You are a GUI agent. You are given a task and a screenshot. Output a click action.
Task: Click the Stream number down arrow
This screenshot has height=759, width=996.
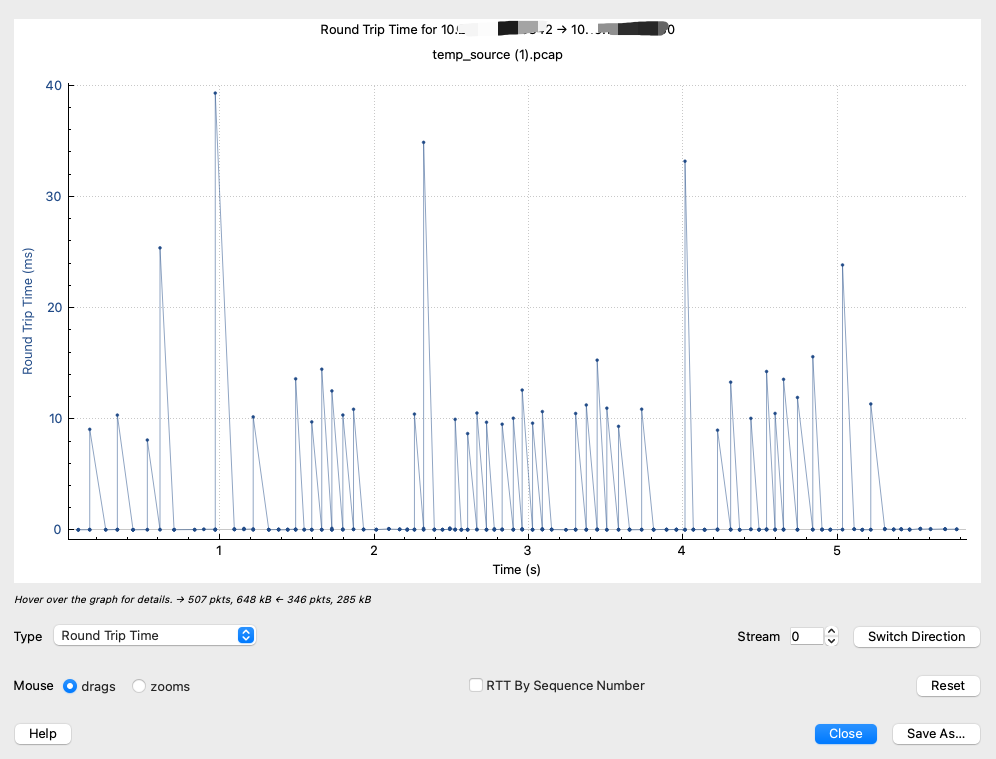831,641
